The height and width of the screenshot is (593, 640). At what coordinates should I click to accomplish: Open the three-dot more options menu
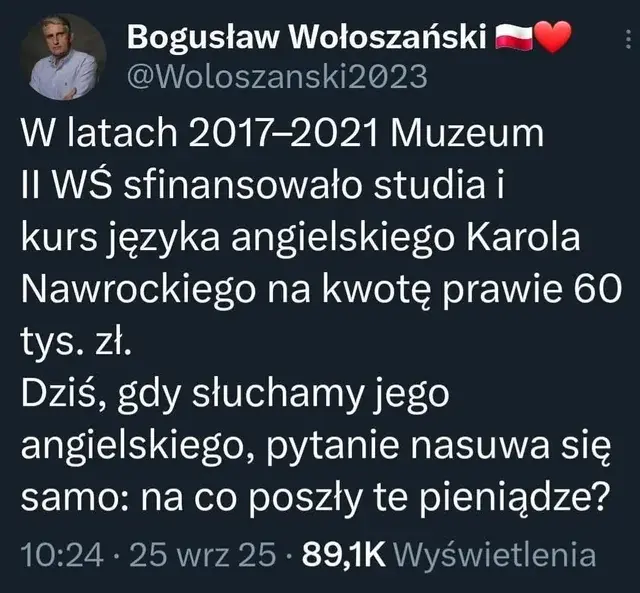[x=627, y=39]
